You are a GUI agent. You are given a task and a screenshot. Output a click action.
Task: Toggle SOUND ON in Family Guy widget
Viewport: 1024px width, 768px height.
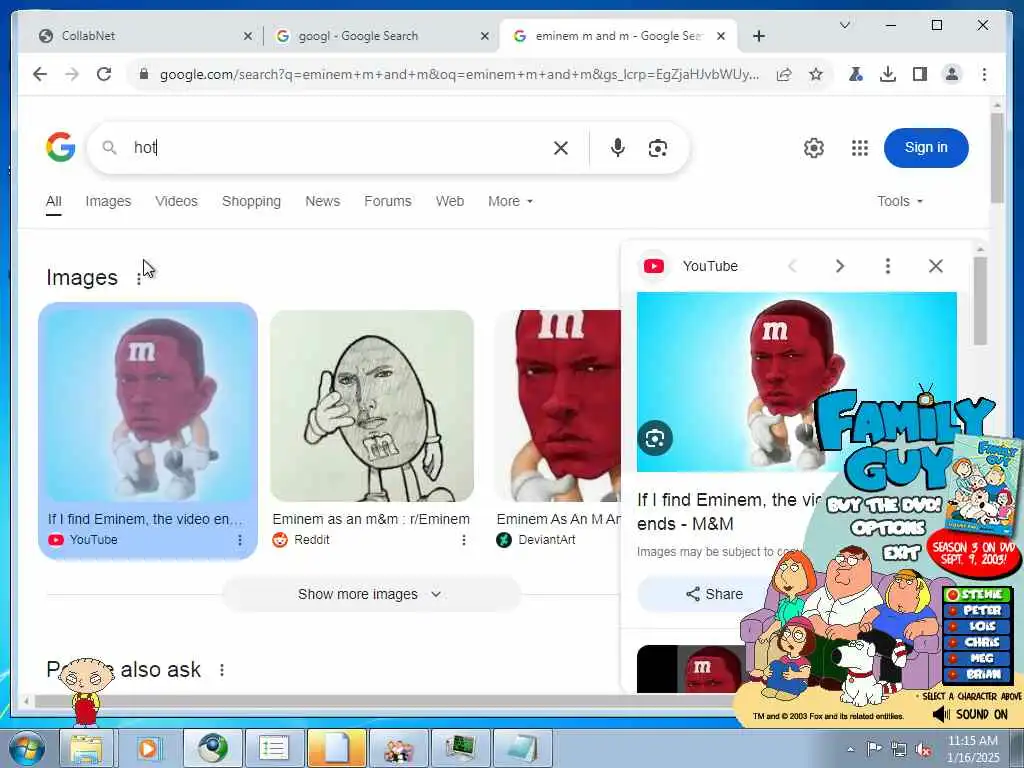pos(970,714)
